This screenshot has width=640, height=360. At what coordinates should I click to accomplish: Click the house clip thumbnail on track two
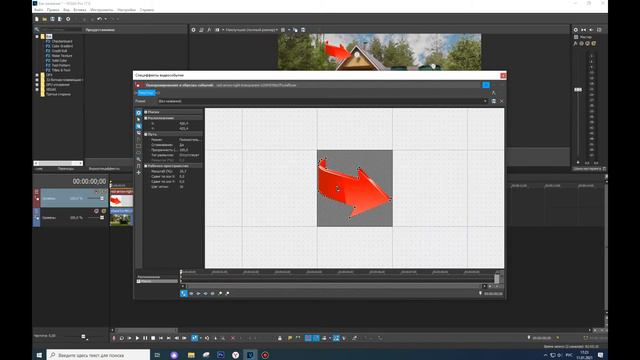(x=122, y=220)
